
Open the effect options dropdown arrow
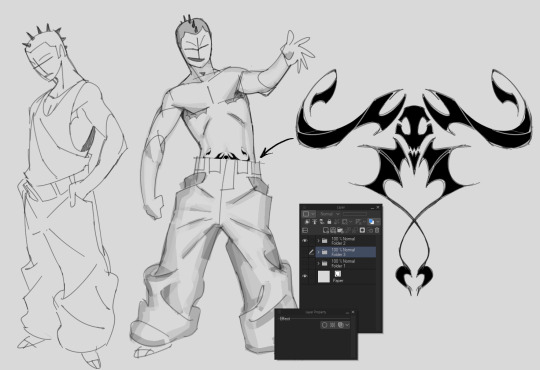coord(347,325)
